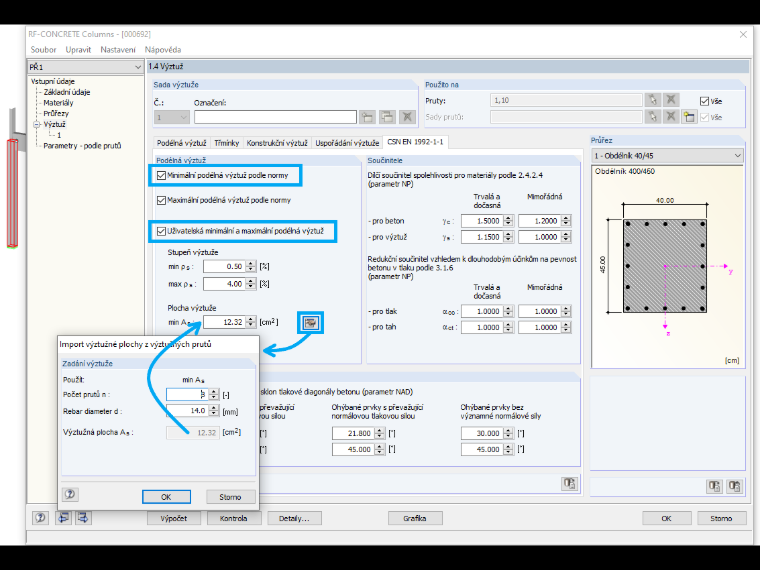Select the CSN EN 1992-1-1 tab
The height and width of the screenshot is (570, 760).
(415, 142)
